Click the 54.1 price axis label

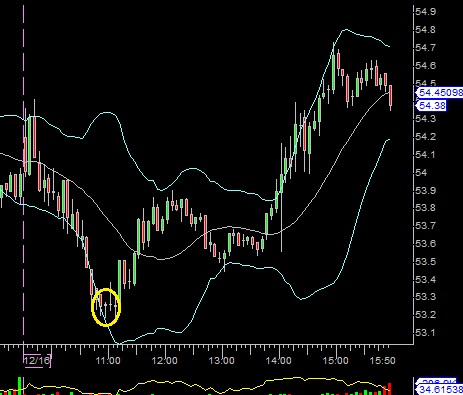point(425,155)
